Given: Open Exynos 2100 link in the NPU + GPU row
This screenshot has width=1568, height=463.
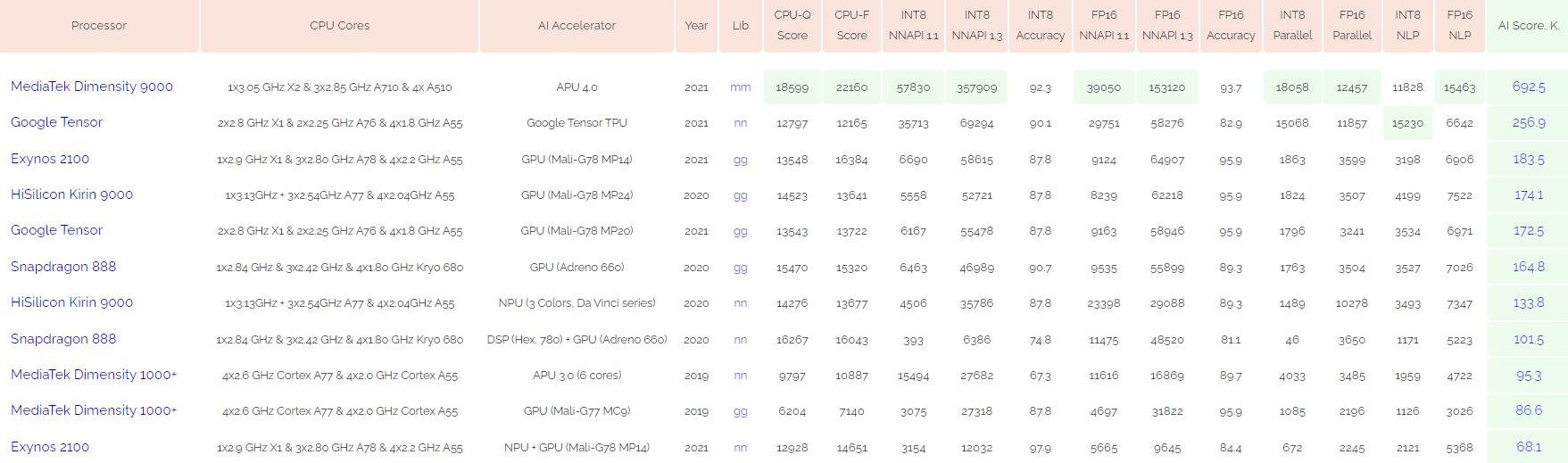Looking at the screenshot, I should (x=50, y=447).
